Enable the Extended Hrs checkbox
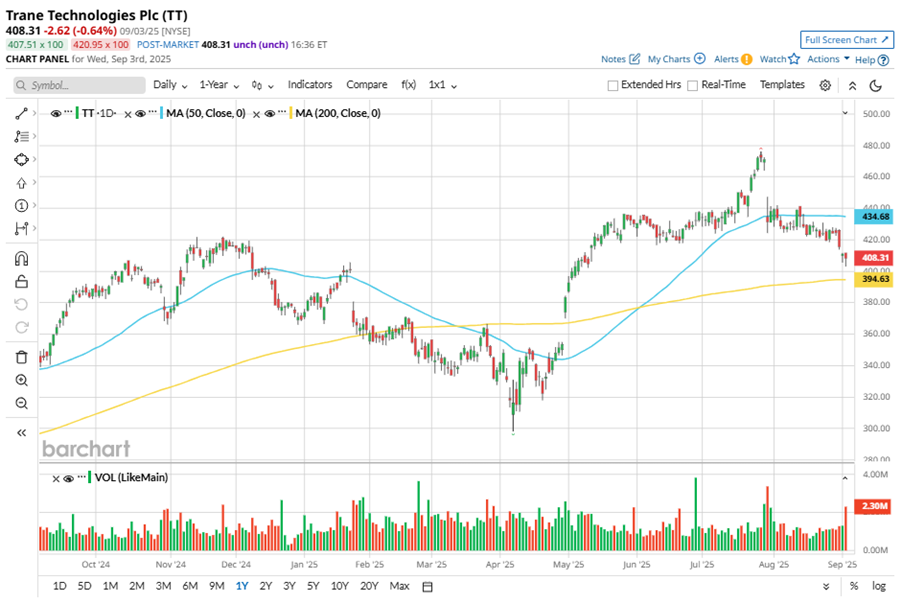Screen dimensions: 902x603 click(613, 85)
